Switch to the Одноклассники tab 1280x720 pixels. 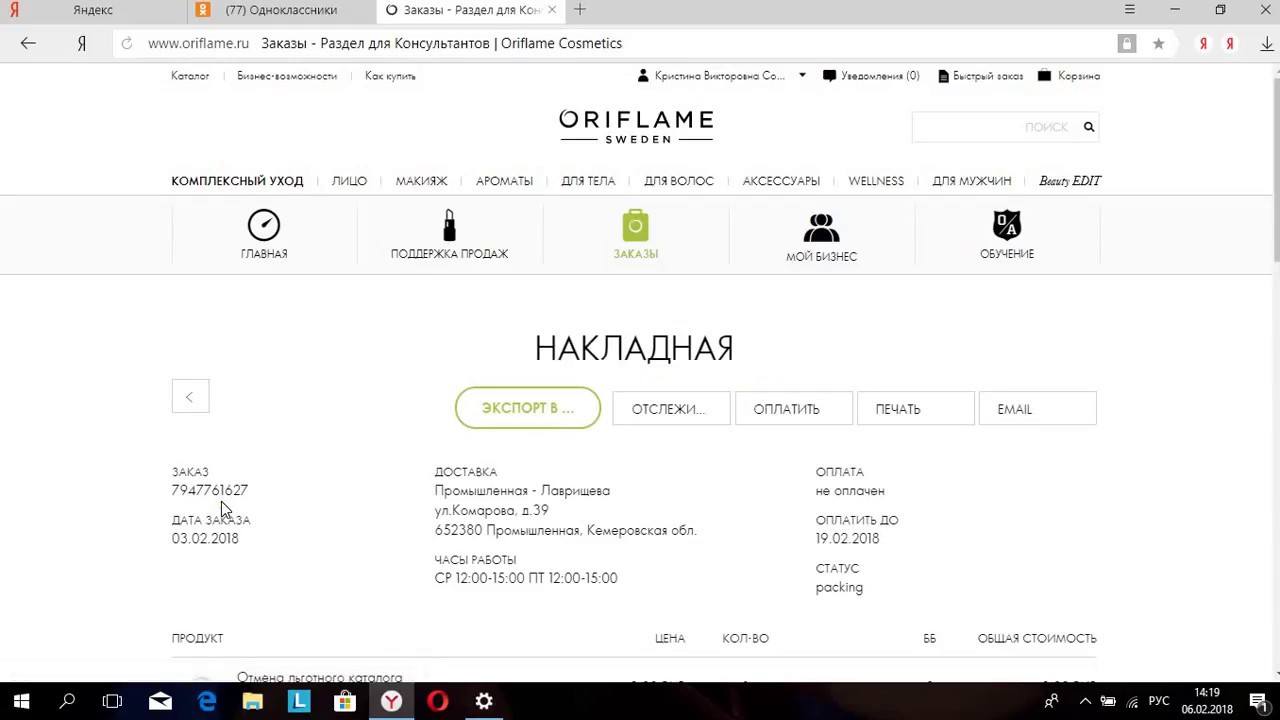pyautogui.click(x=280, y=10)
